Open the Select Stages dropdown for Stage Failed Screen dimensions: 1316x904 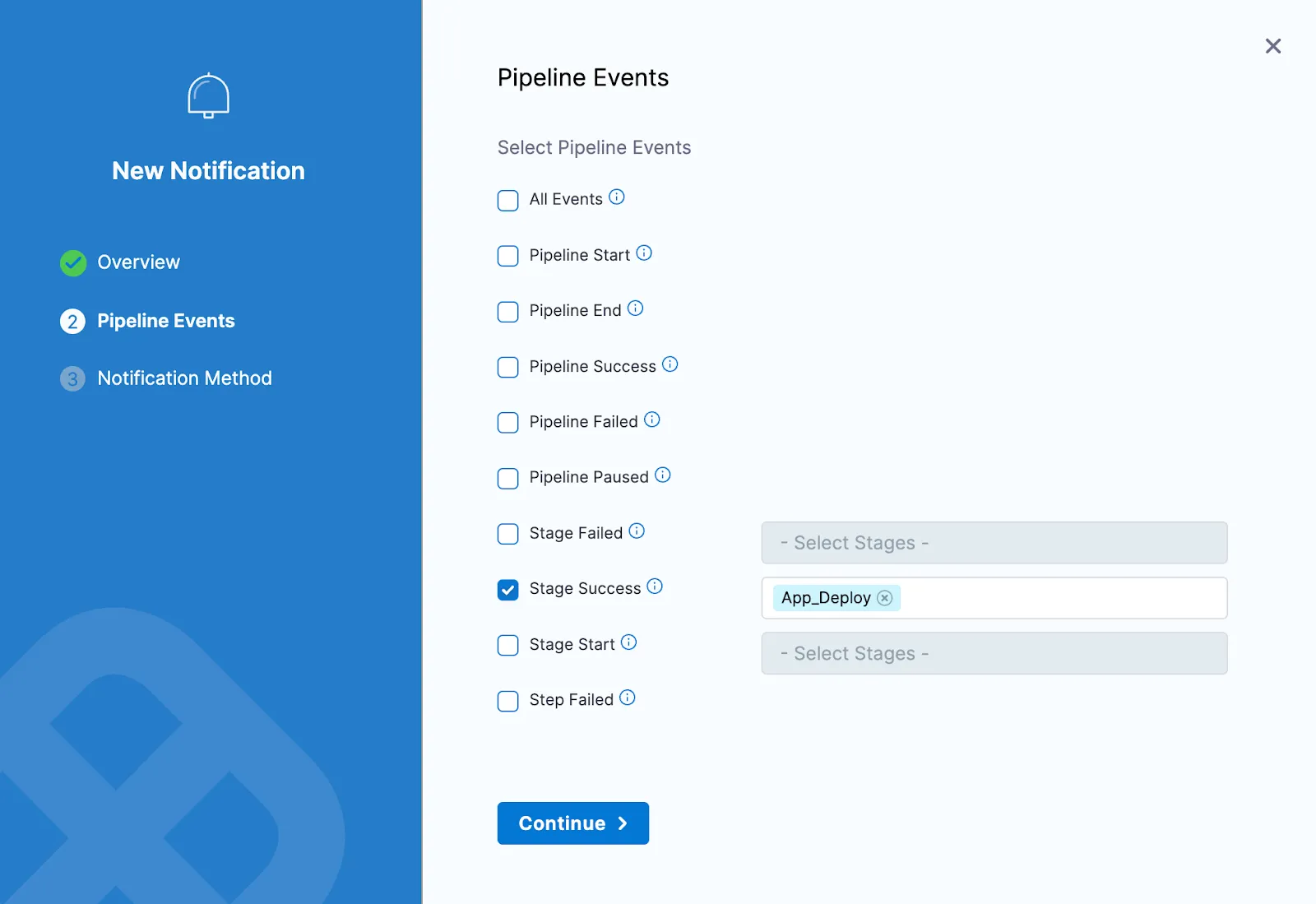tap(994, 542)
